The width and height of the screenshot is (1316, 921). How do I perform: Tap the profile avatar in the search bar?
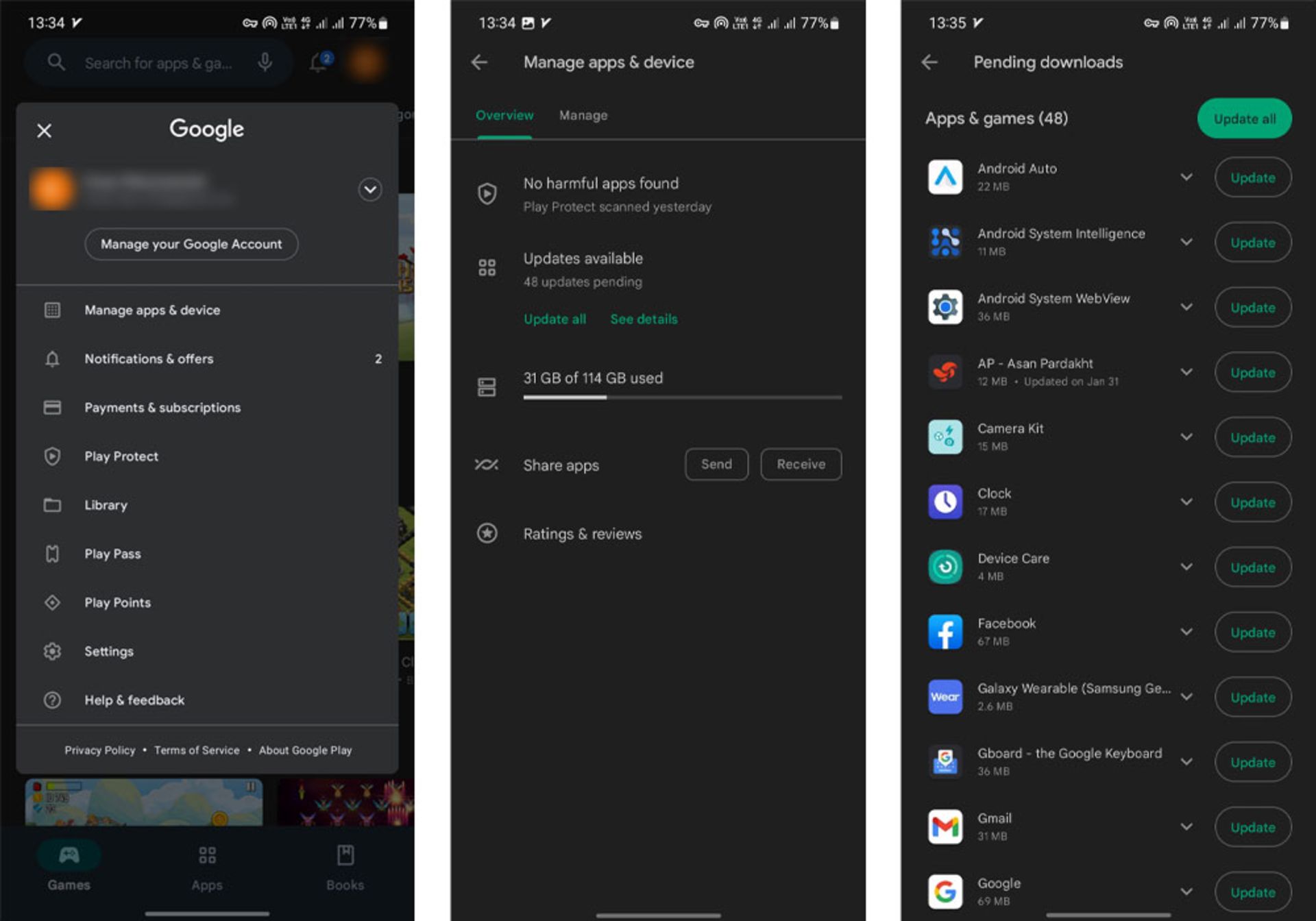click(x=366, y=62)
